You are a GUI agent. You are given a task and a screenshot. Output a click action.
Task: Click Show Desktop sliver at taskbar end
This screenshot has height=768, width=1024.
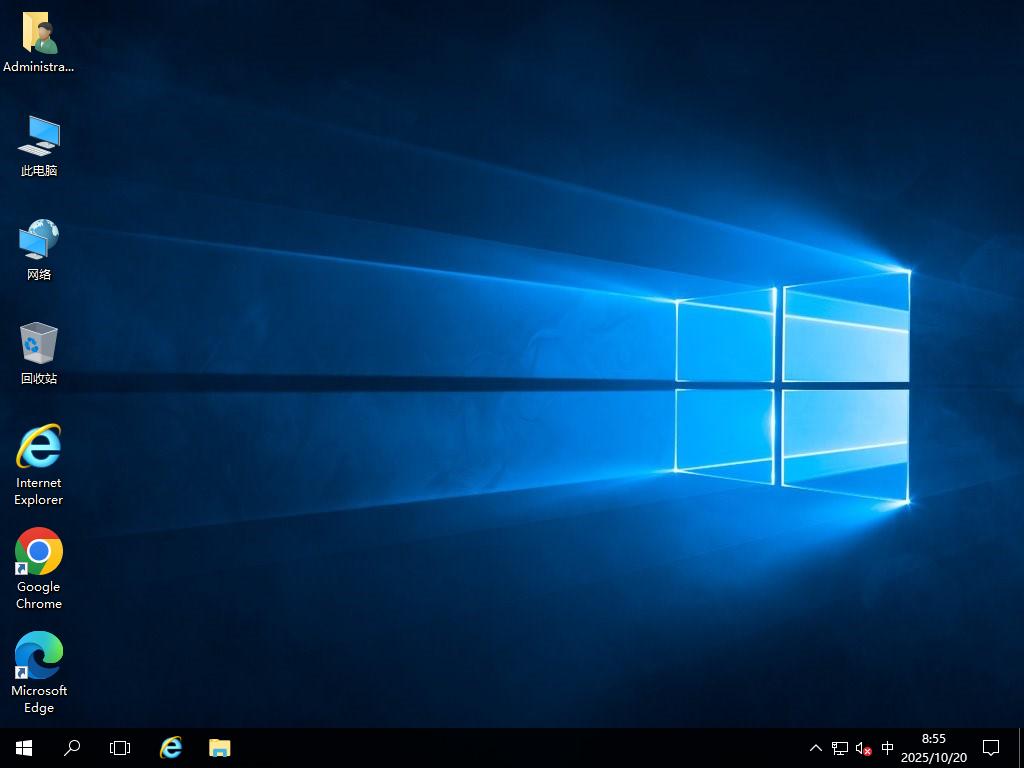(x=1021, y=748)
